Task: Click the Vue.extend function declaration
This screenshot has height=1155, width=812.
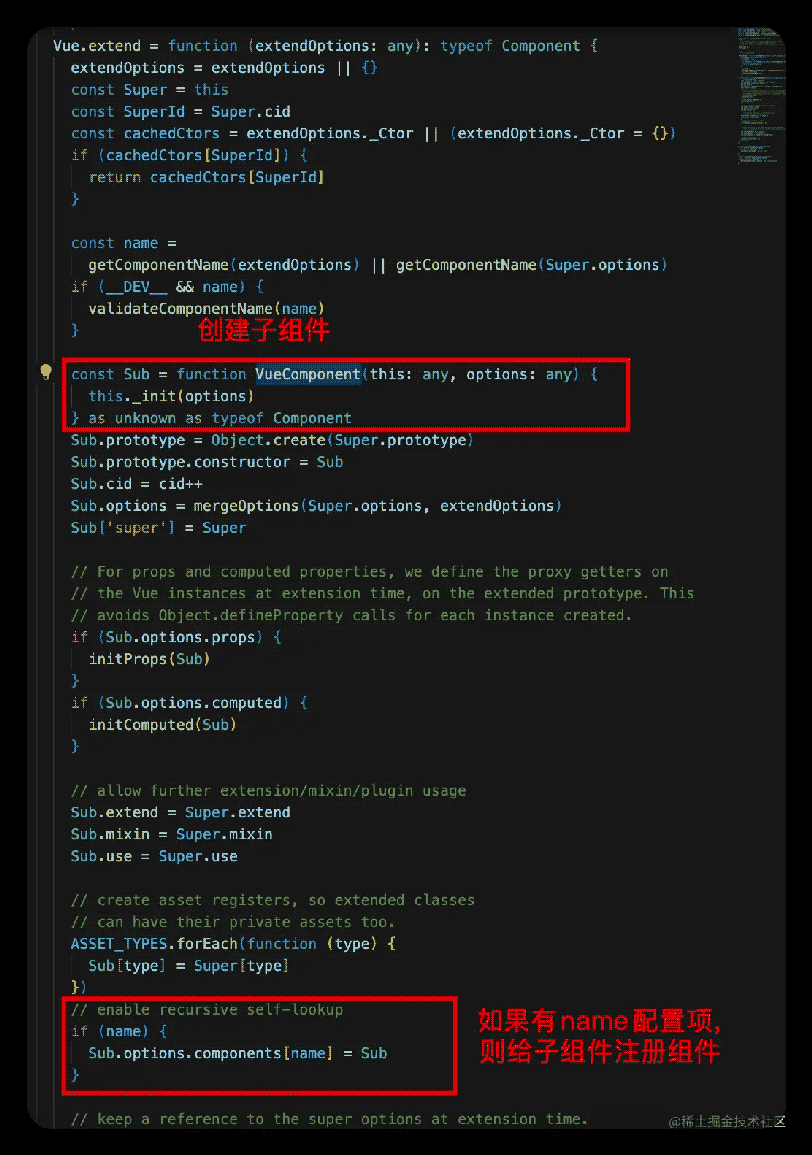Action: coord(325,46)
